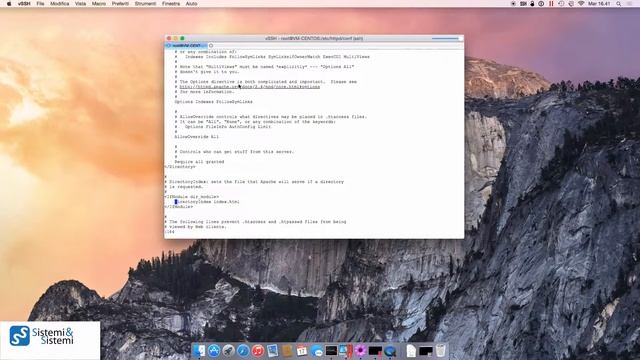Click the lock icon in menu bar
This screenshot has height=360, width=640.
532,4
